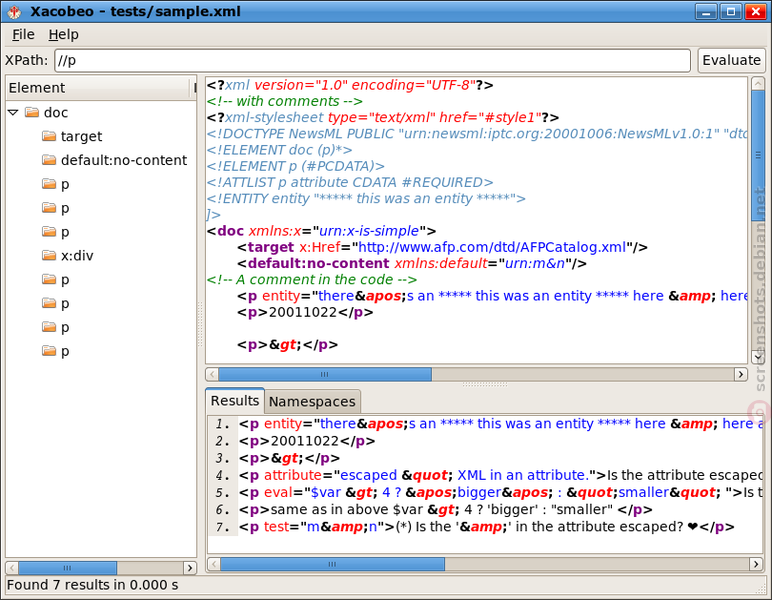Click the '<!ENTITY entity' declaration line

[x=366, y=199]
